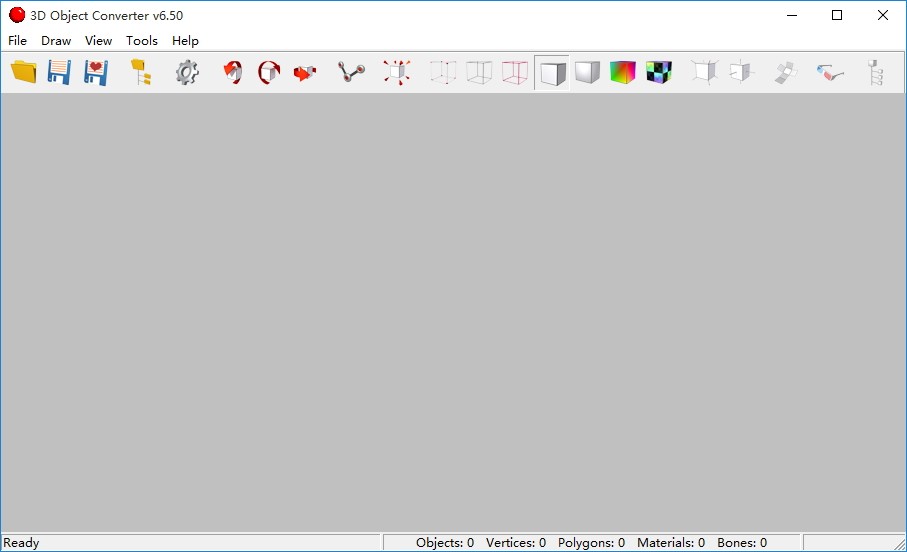Click the connected vertices nodes icon
Screen dimensions: 907x552
[351, 72]
